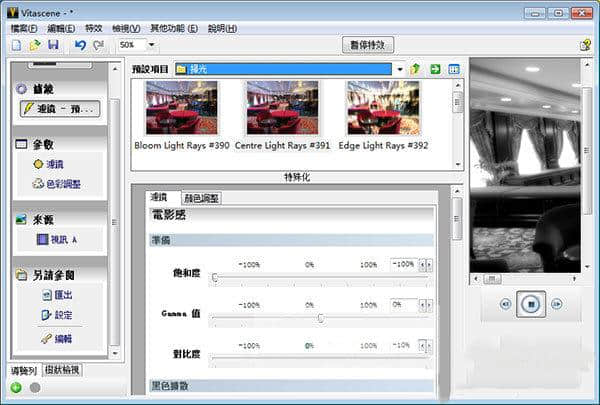Image resolution: width=600 pixels, height=405 pixels.
Task: Click the help icon at toolbar right
Action: click(x=585, y=46)
